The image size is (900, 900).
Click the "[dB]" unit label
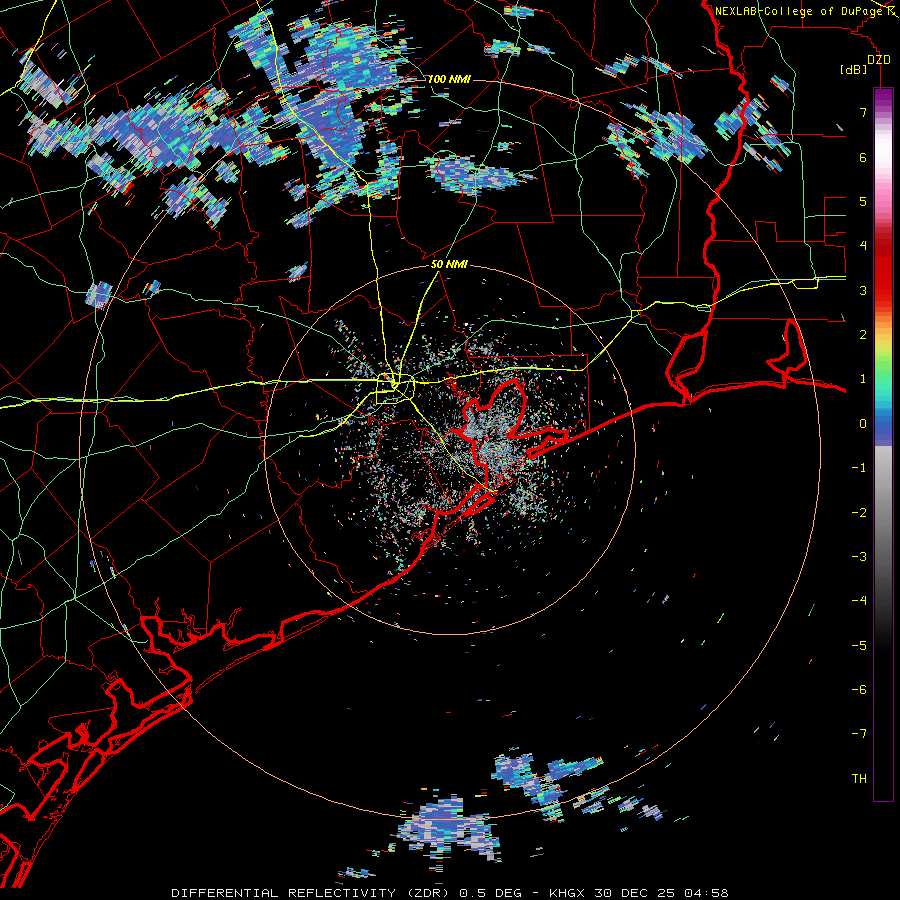pyautogui.click(x=854, y=70)
